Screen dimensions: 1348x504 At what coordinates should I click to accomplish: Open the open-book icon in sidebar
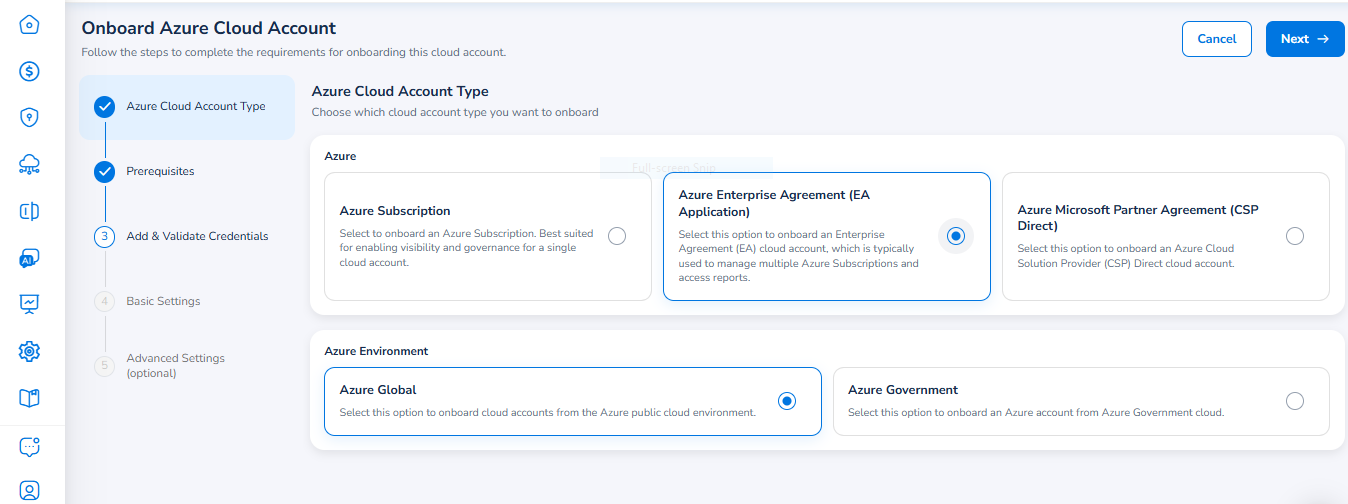(30, 398)
